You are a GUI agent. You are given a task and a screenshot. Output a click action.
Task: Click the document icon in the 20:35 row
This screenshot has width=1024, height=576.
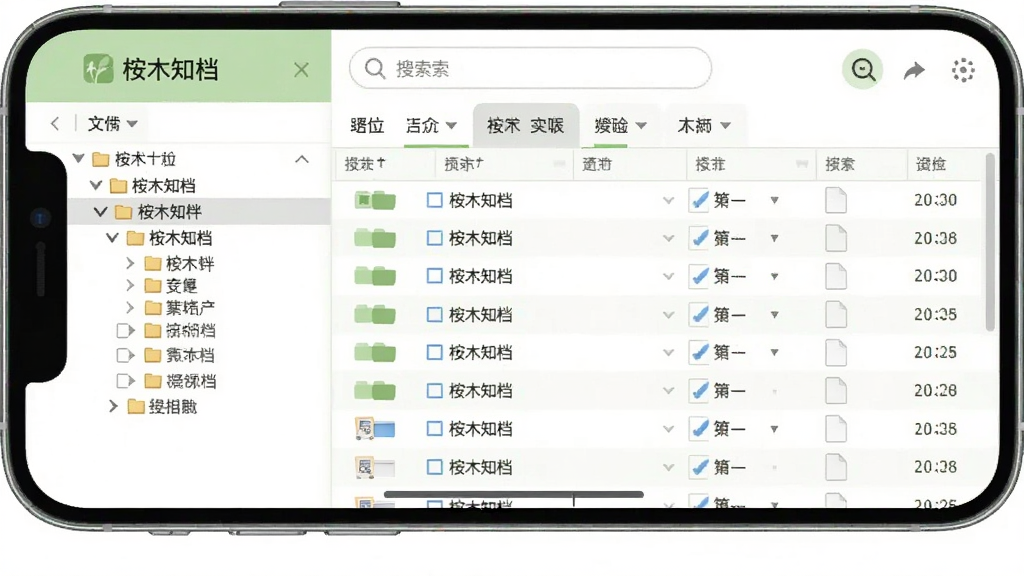coord(835,315)
